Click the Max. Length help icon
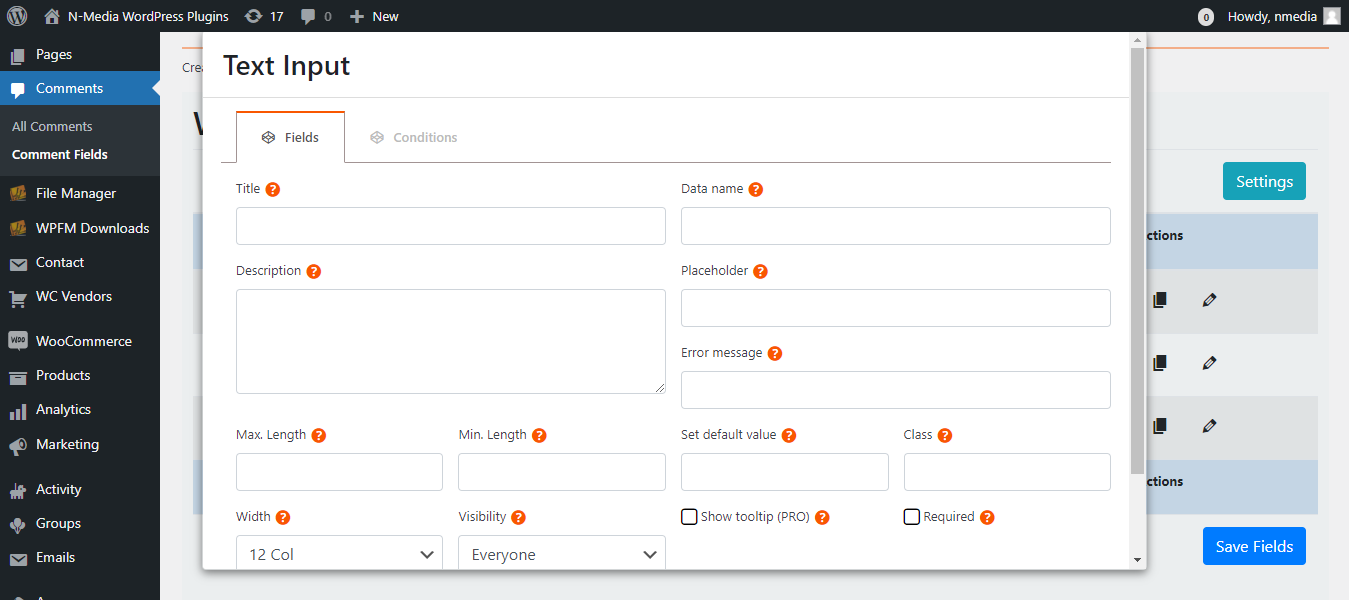This screenshot has width=1349, height=600. pos(319,435)
